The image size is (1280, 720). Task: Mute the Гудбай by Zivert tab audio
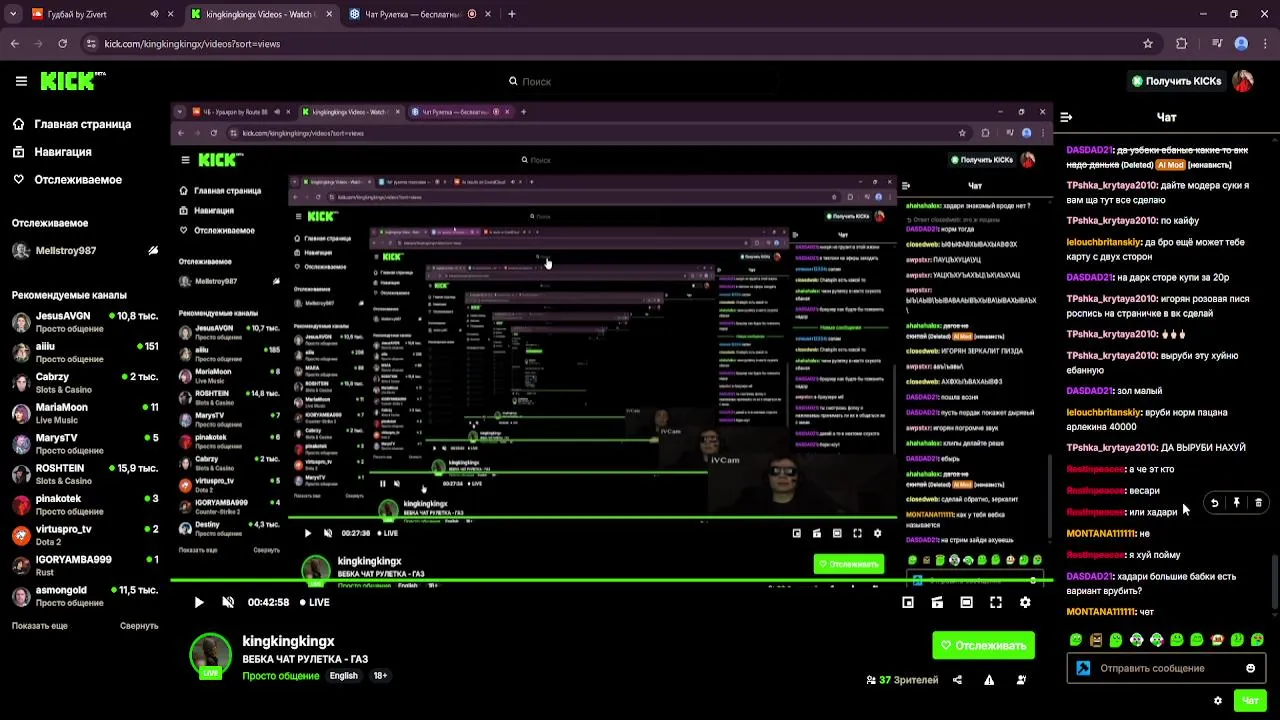tap(154, 14)
